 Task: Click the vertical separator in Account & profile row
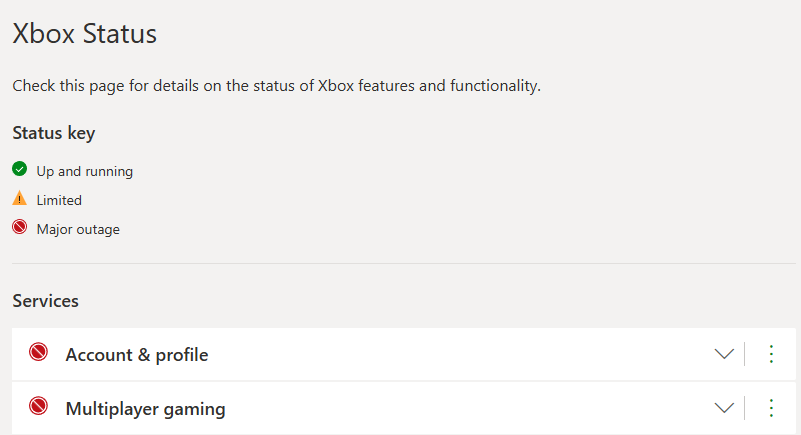pos(745,354)
